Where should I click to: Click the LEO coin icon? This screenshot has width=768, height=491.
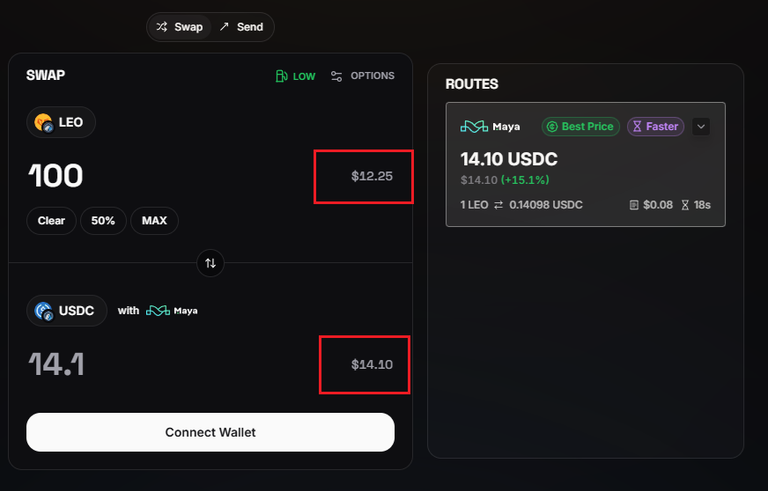pyautogui.click(x=43, y=123)
